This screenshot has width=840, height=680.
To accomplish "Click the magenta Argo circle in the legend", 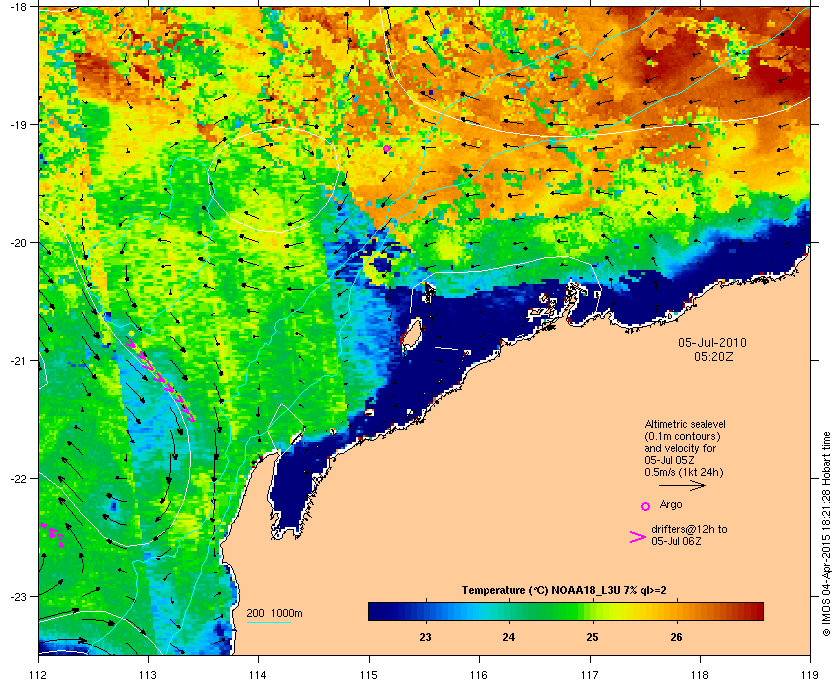I will 646,506.
